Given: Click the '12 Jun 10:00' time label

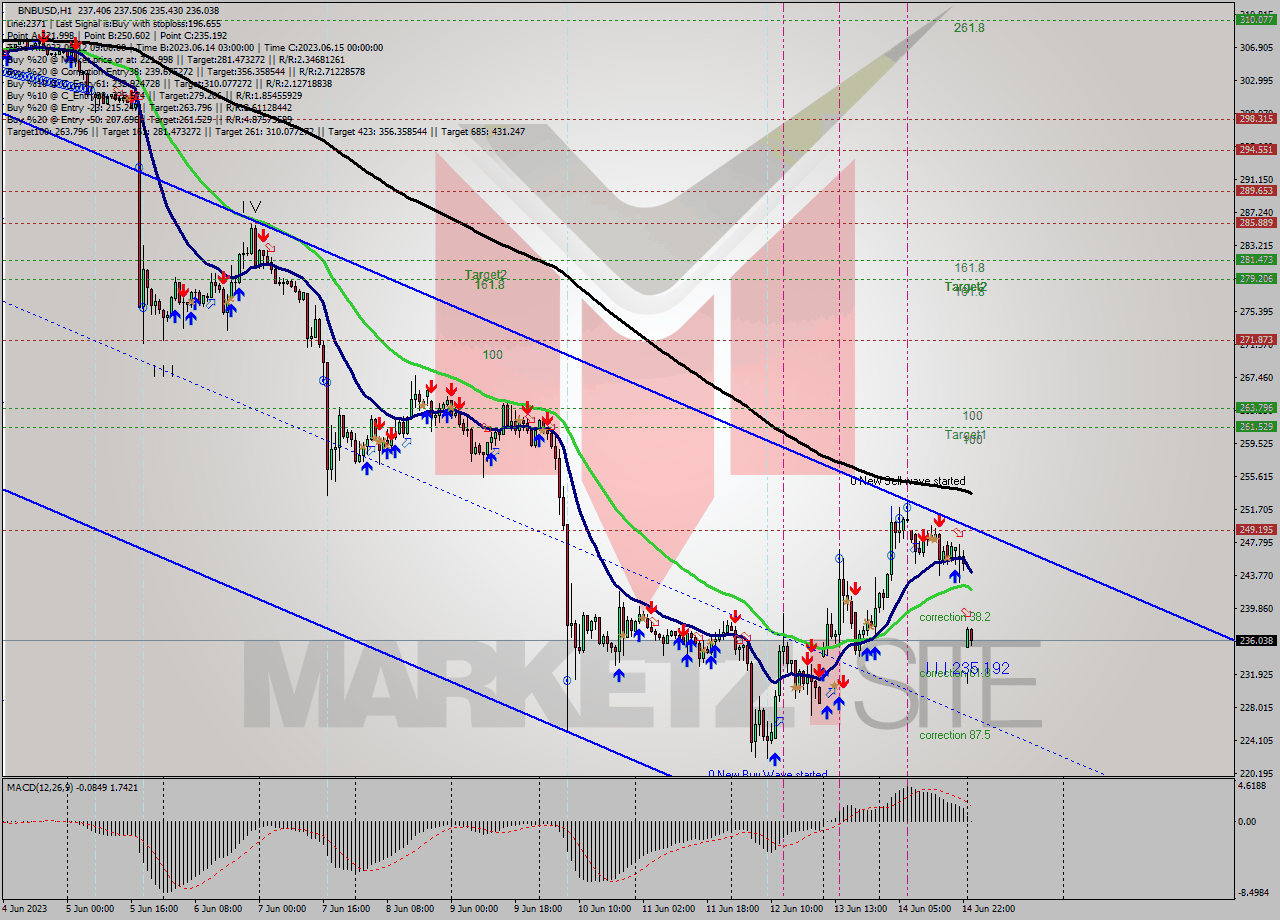Looking at the screenshot, I should pyautogui.click(x=796, y=909).
